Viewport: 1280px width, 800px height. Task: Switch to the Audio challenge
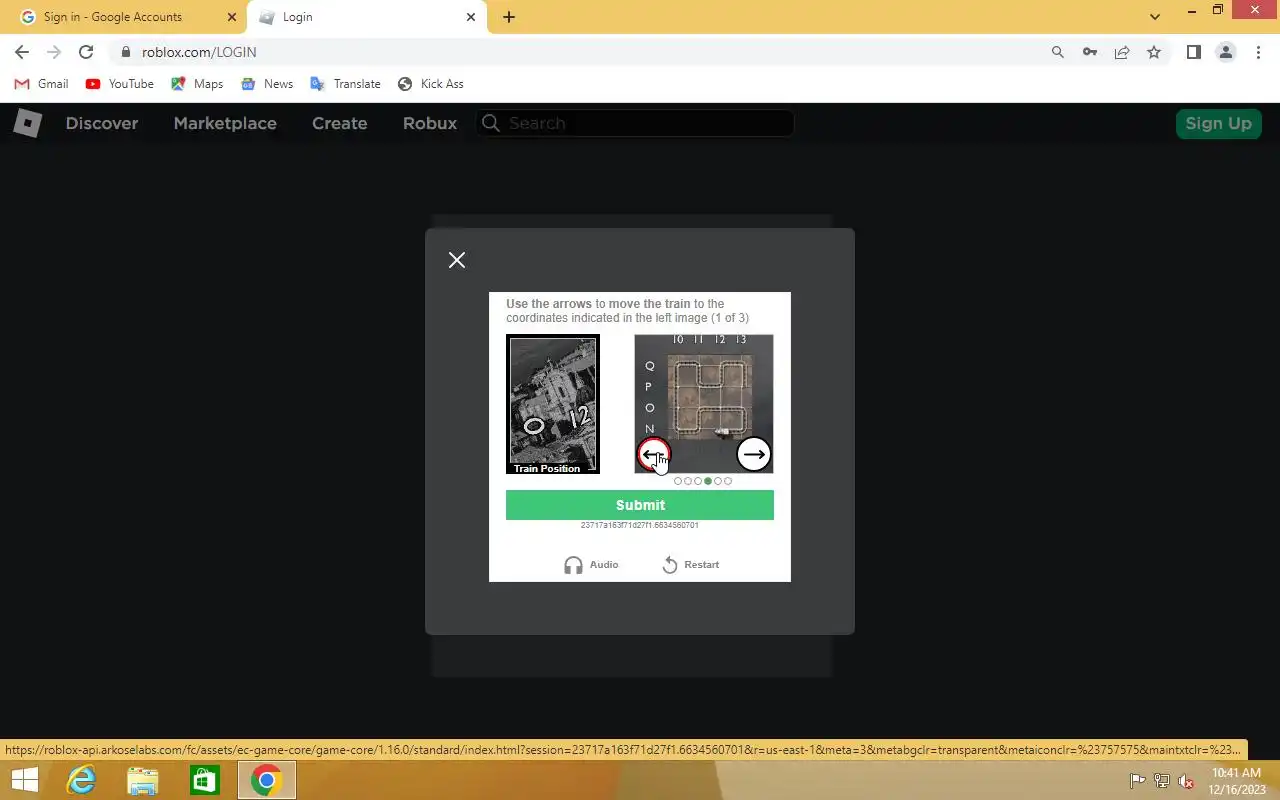[x=591, y=565]
